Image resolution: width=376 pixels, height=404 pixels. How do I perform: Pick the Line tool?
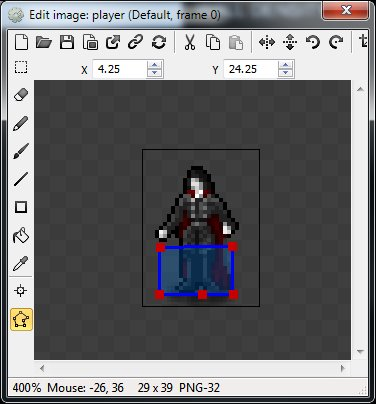pyautogui.click(x=21, y=179)
